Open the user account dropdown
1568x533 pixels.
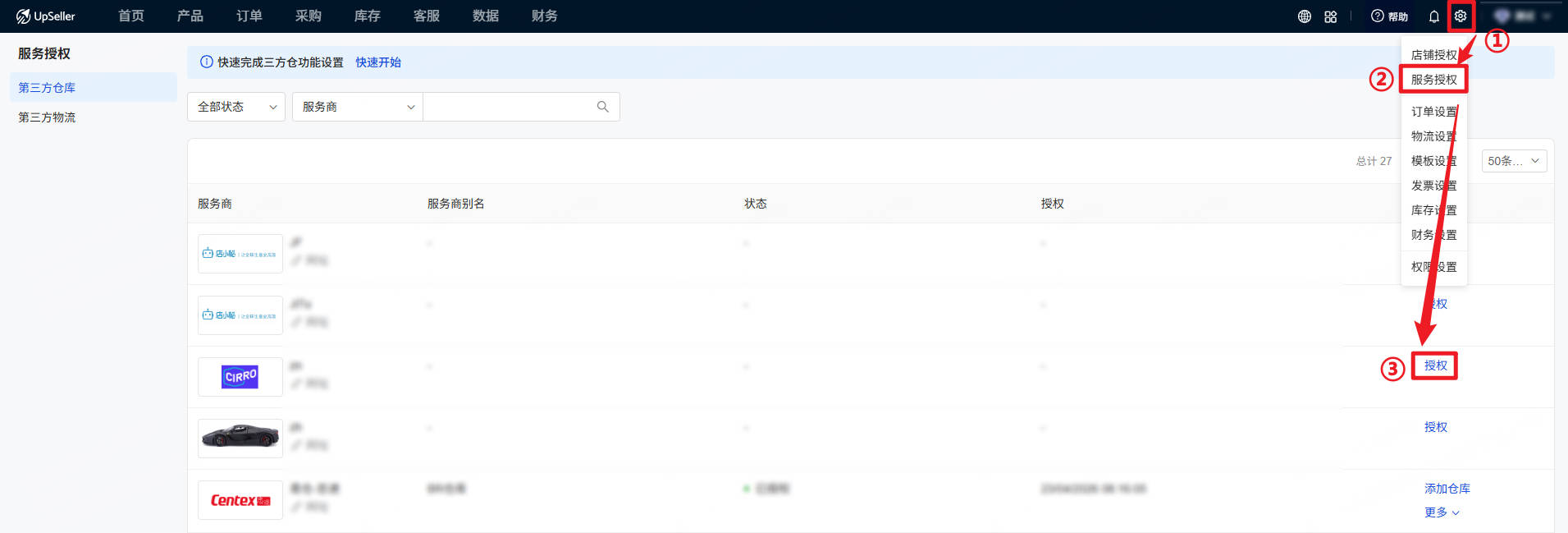point(1521,16)
